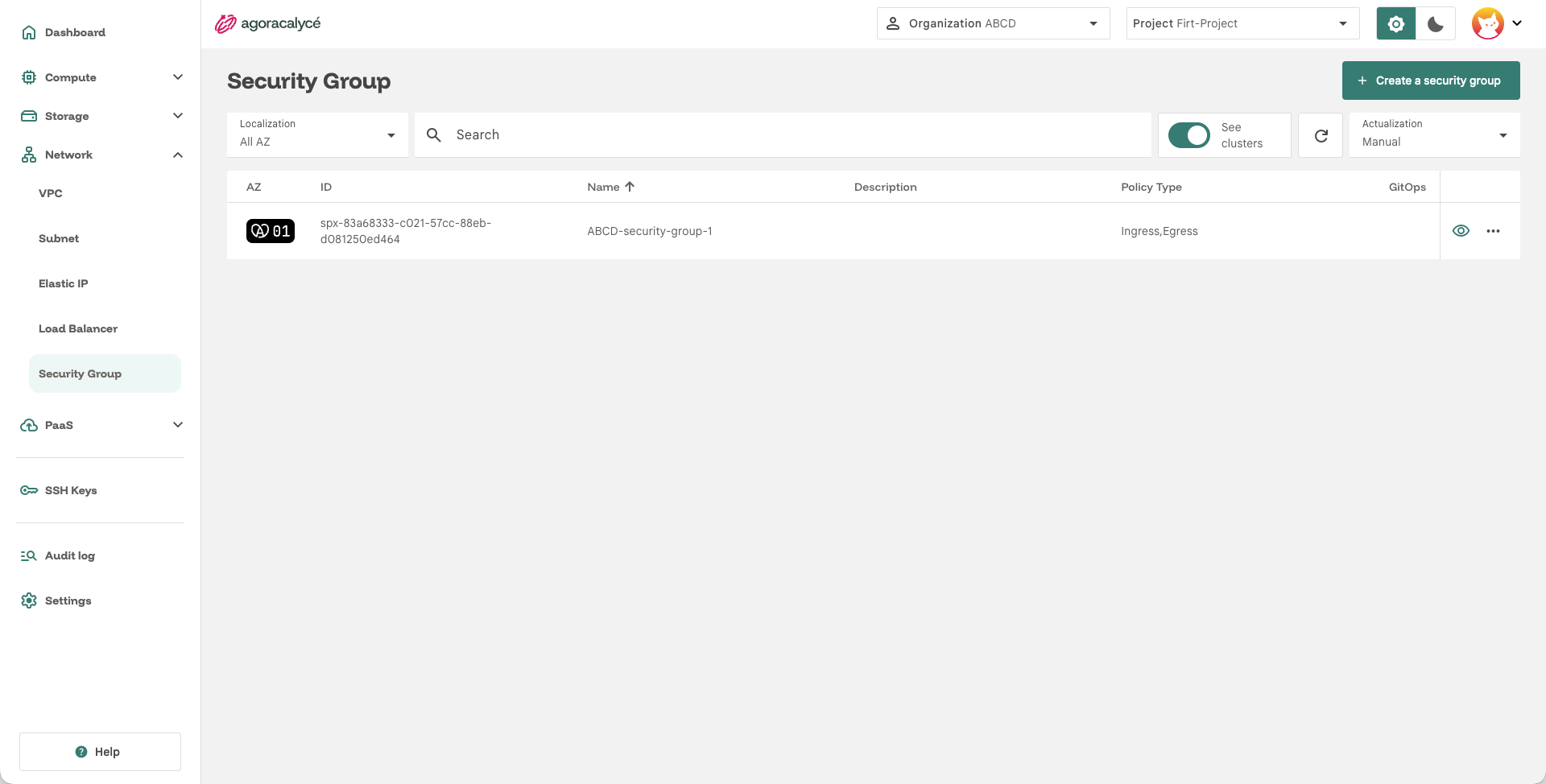
Task: Click the ABCD-security-group-1 name
Action: pyautogui.click(x=650, y=231)
